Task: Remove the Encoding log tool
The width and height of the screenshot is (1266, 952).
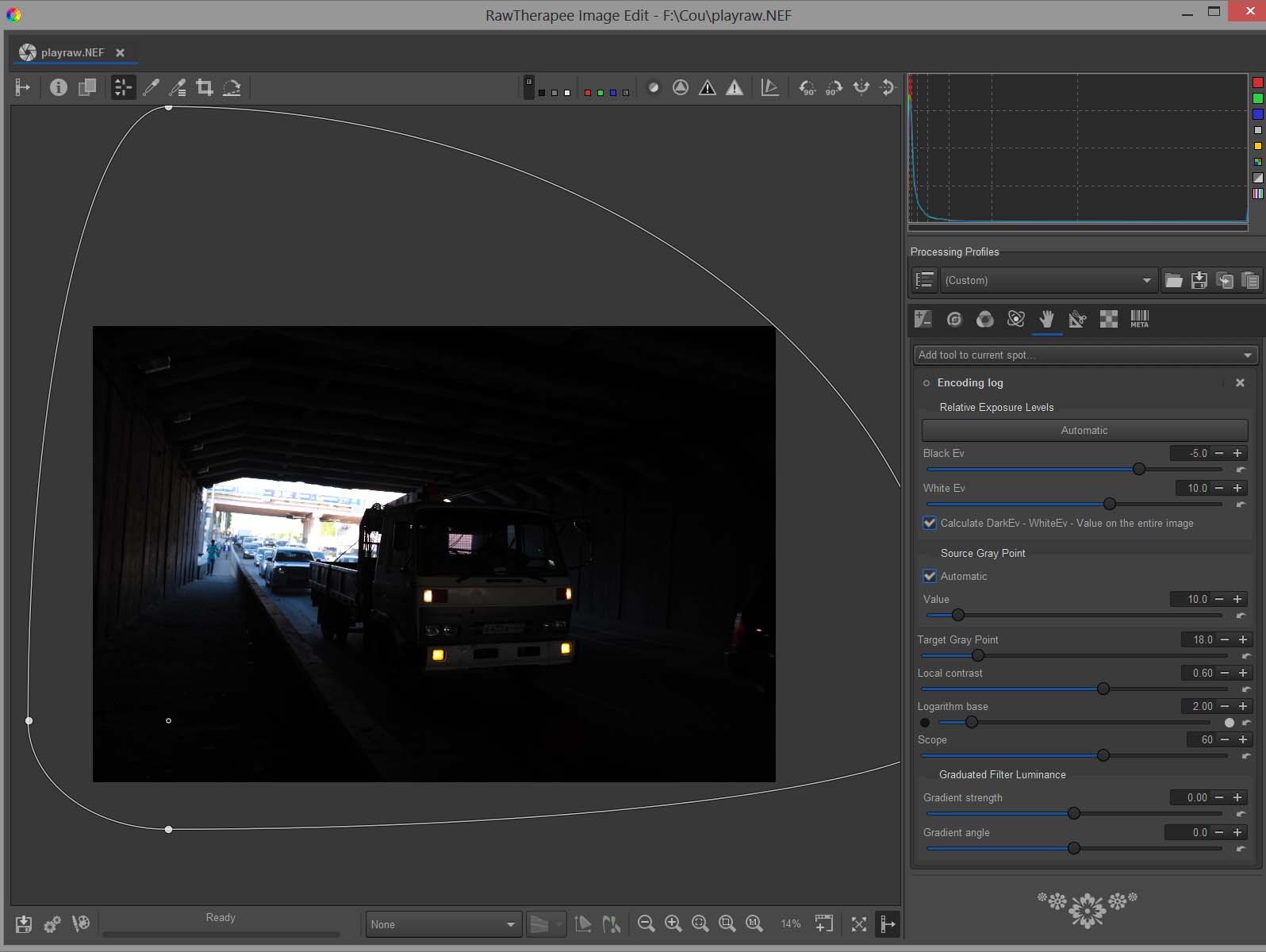Action: click(x=1240, y=382)
